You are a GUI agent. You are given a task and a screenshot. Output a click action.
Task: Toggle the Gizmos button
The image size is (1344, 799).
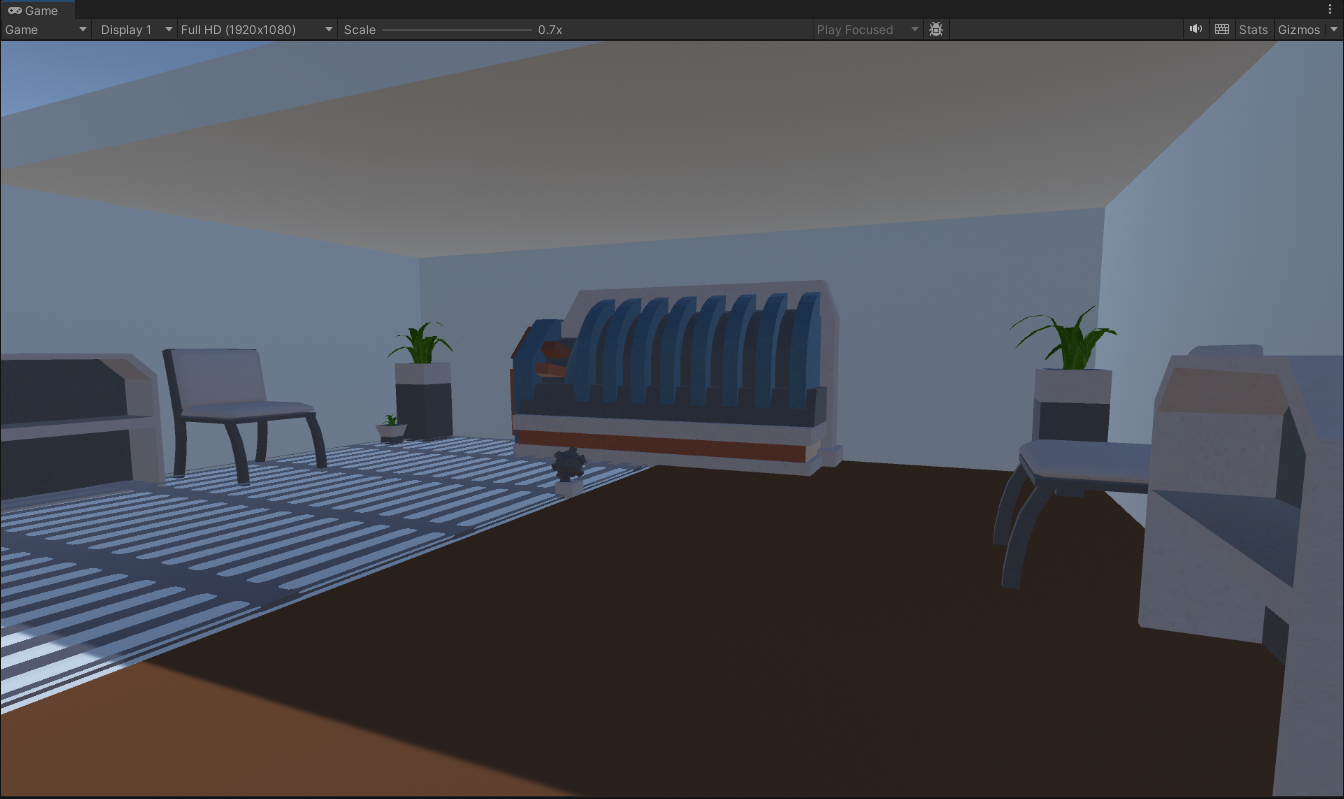pyautogui.click(x=1299, y=30)
